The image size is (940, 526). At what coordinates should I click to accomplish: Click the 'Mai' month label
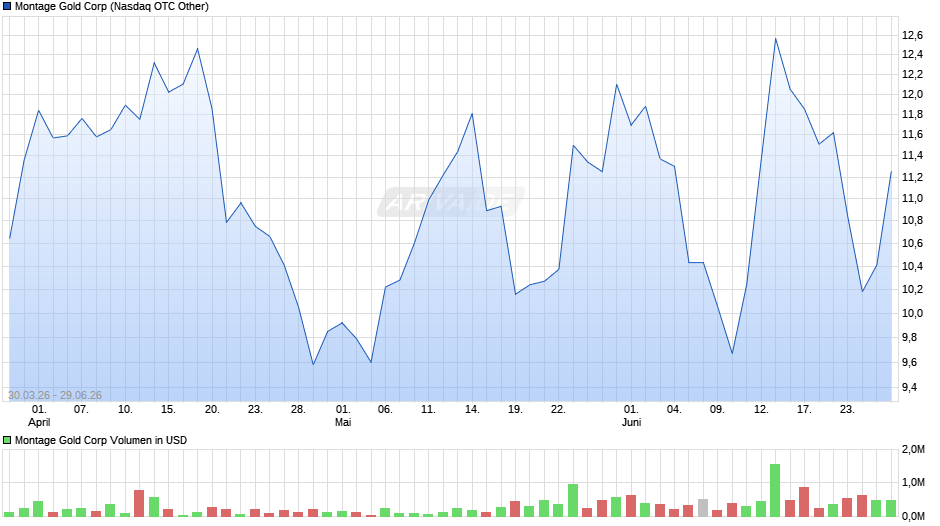343,422
